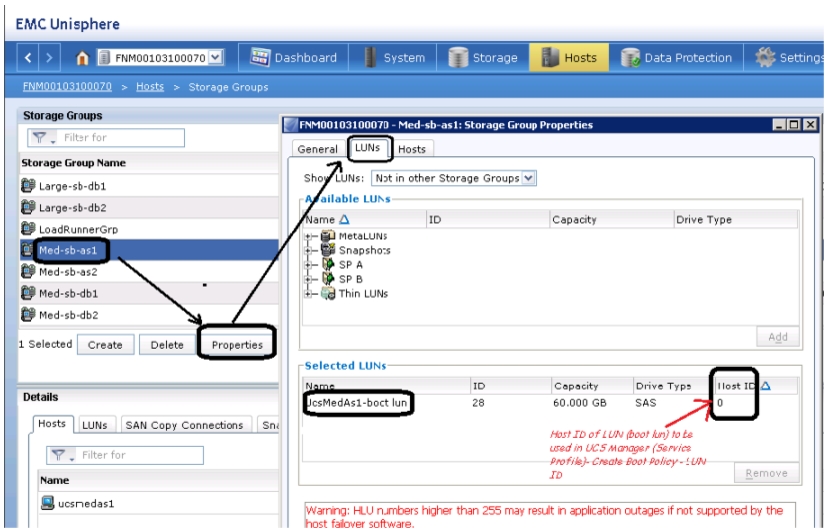Click the 60.000 GB capacity cell
825x531 pixels.
point(580,403)
